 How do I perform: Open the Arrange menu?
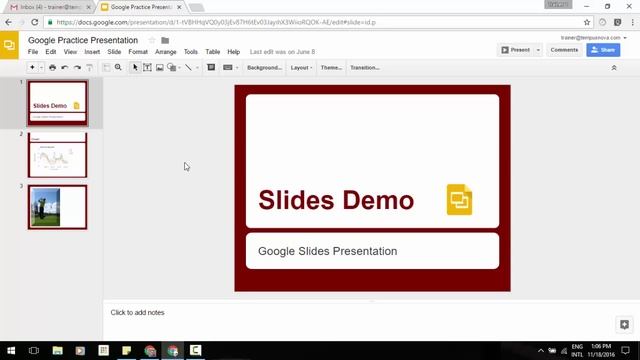(x=166, y=52)
